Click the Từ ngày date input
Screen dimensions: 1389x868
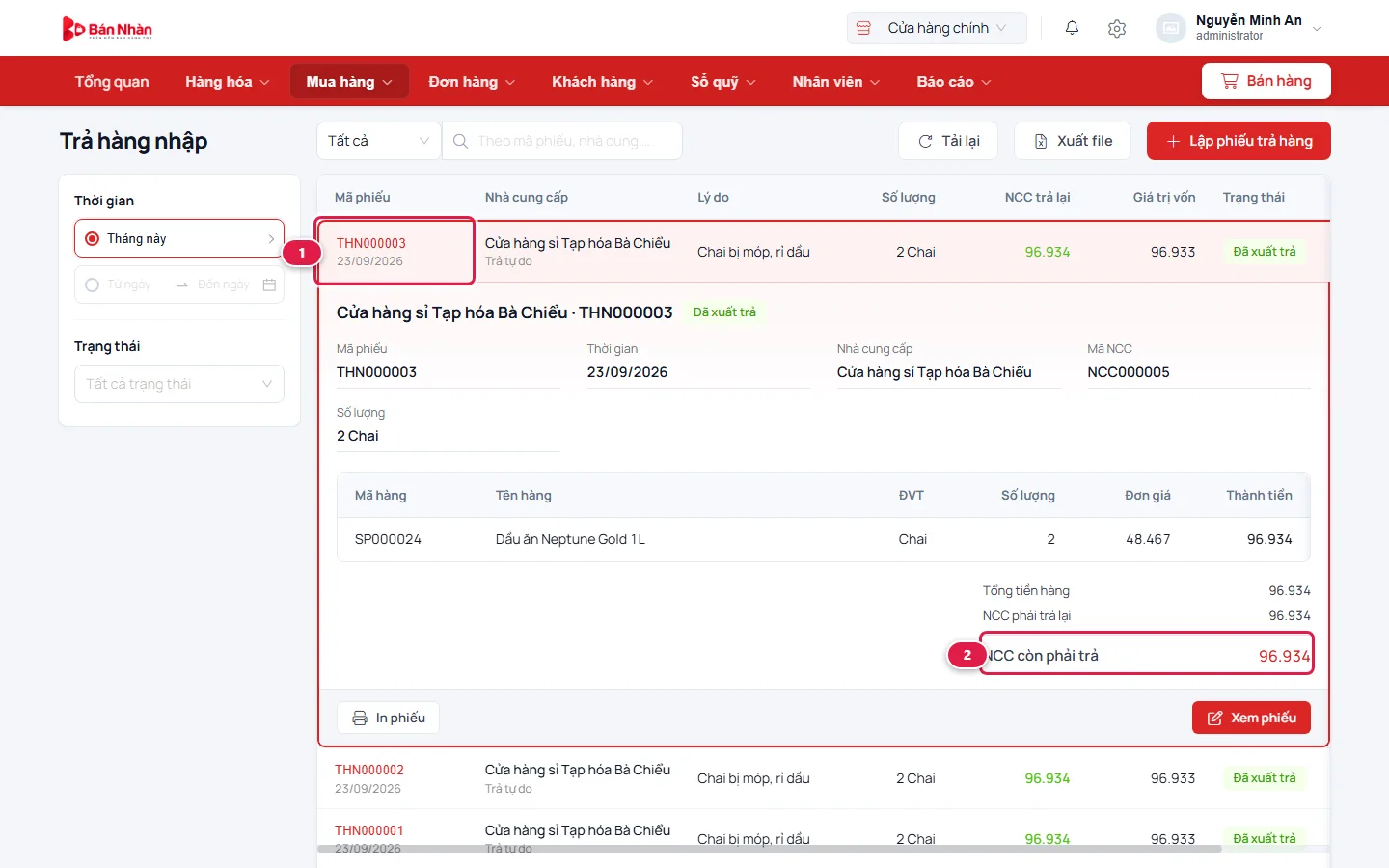tap(129, 285)
